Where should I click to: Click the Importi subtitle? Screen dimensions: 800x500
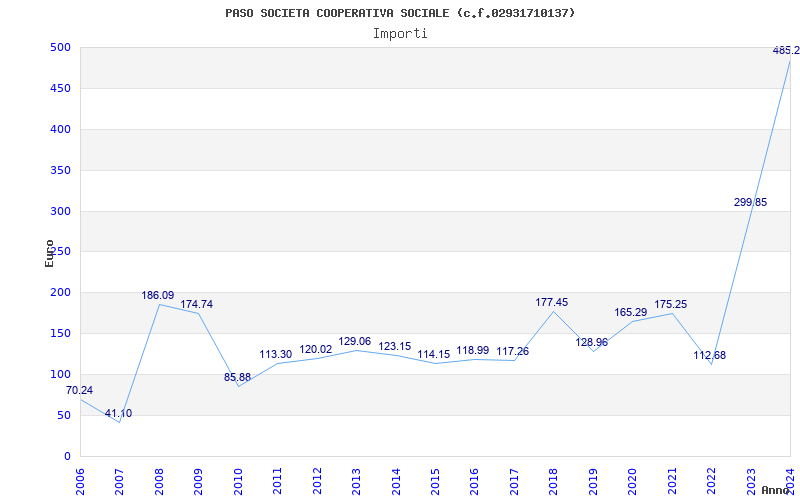400,34
